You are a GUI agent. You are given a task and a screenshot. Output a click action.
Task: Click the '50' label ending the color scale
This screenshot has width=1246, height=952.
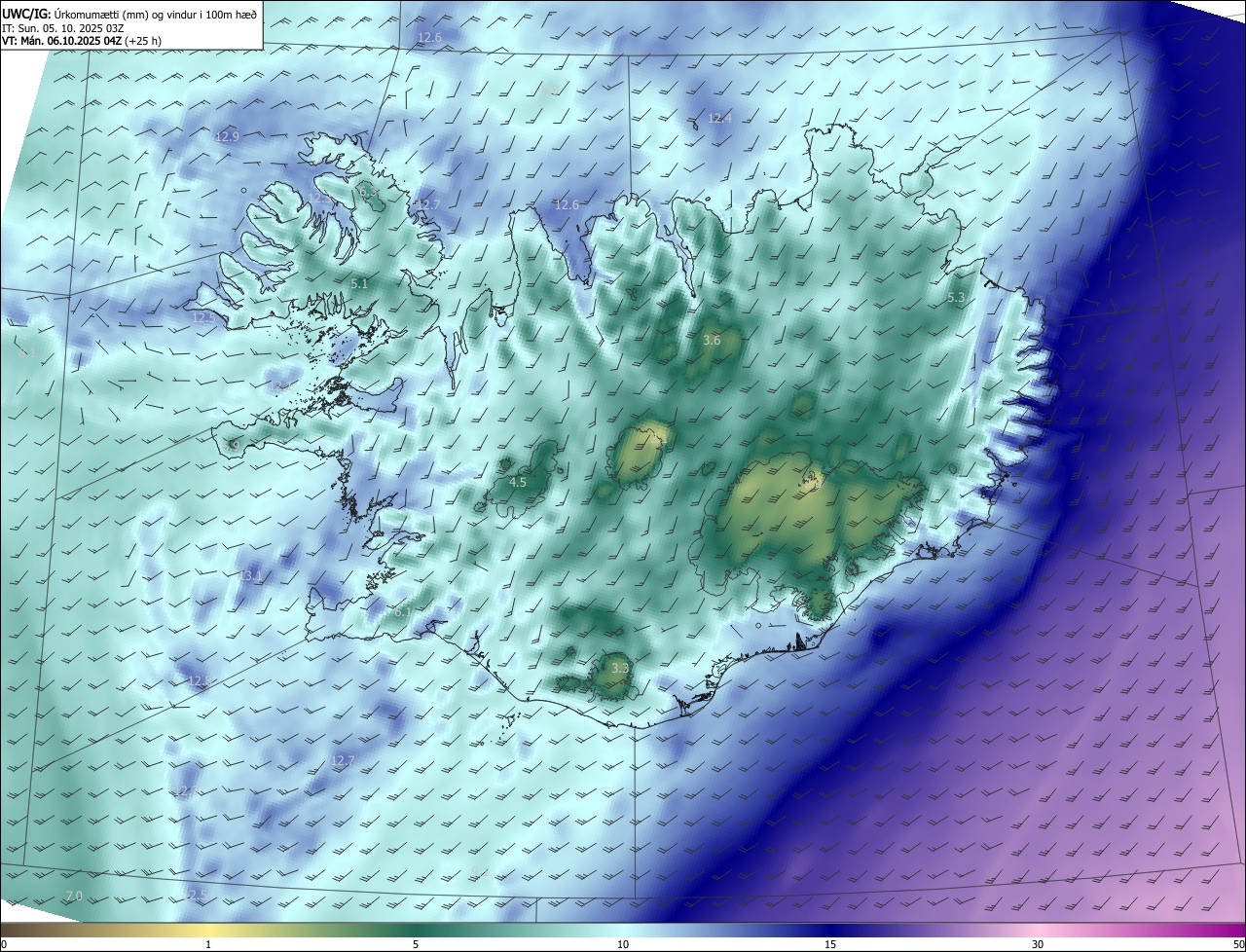click(x=1238, y=944)
